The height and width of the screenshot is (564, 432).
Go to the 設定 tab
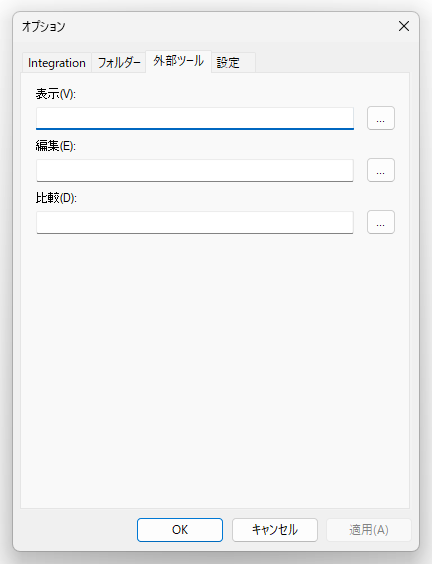[x=233, y=63]
